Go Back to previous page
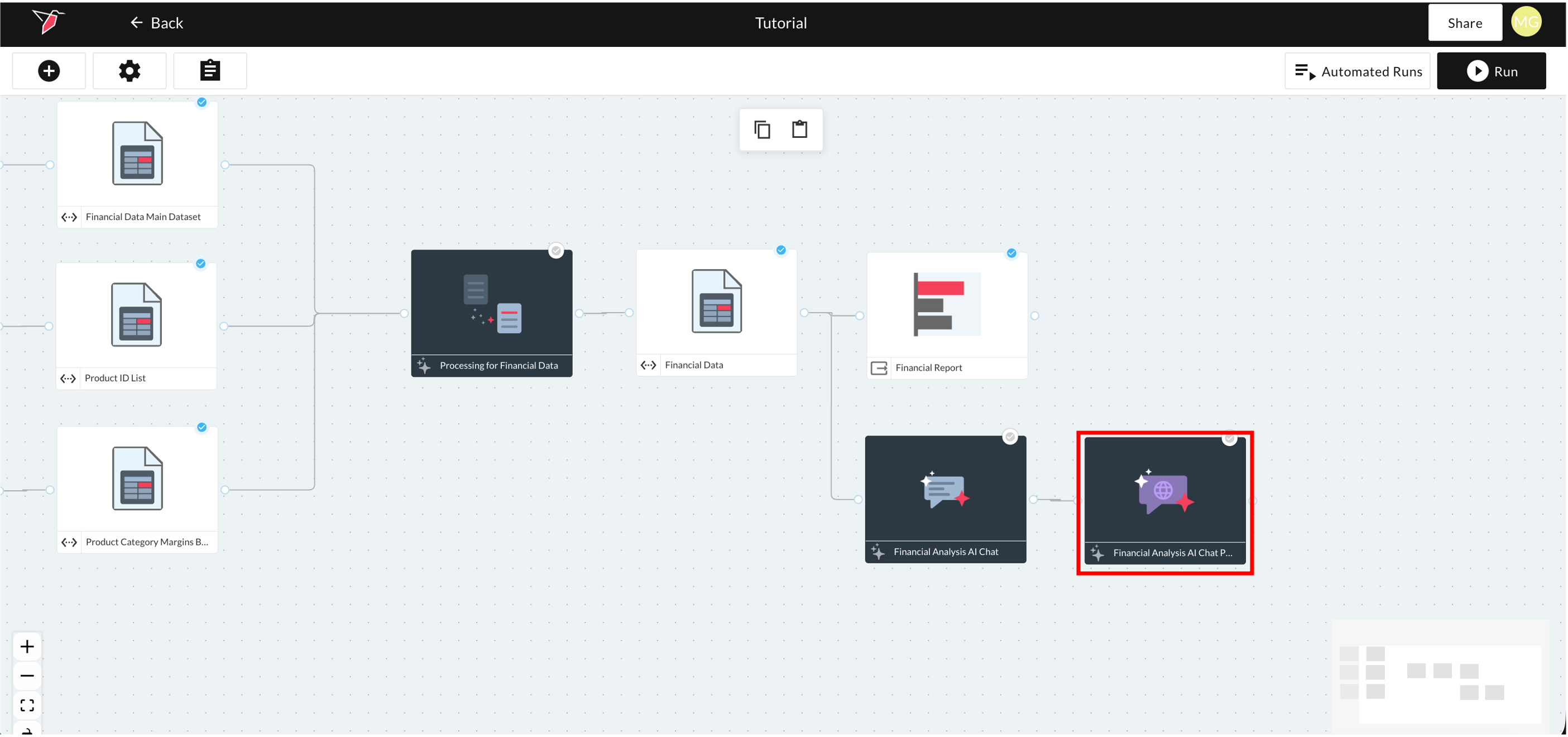Screen dimensions: 1568x737 point(156,23)
